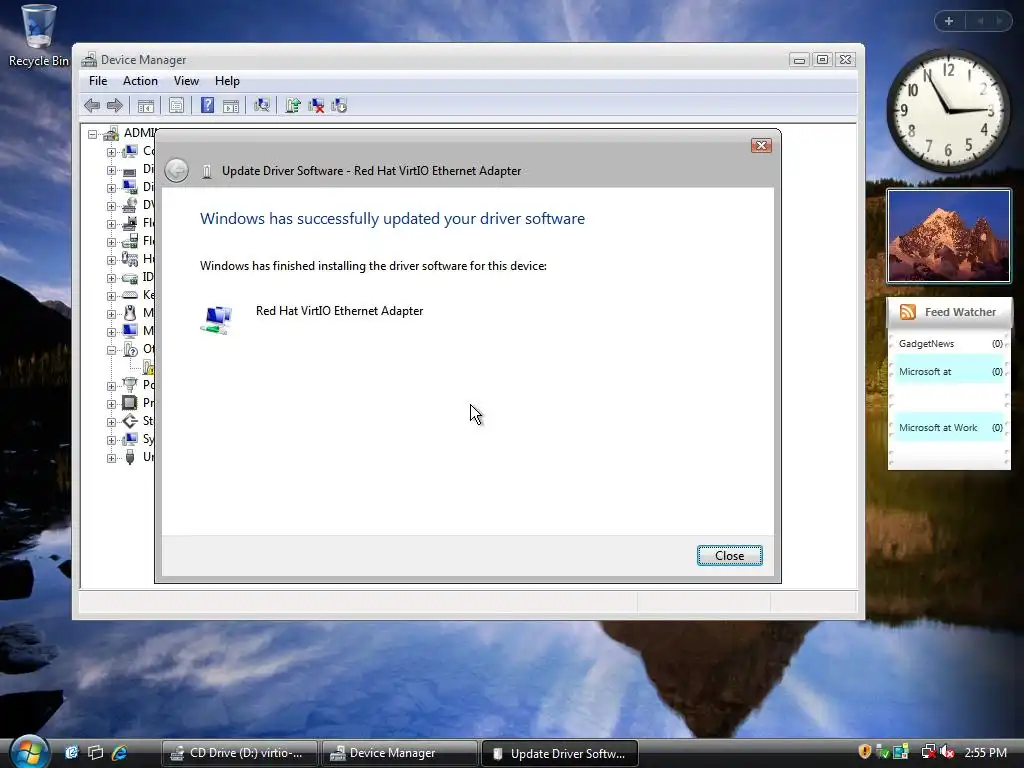
Task: Launch Internet Explorer from quick launch
Action: [x=120, y=753]
